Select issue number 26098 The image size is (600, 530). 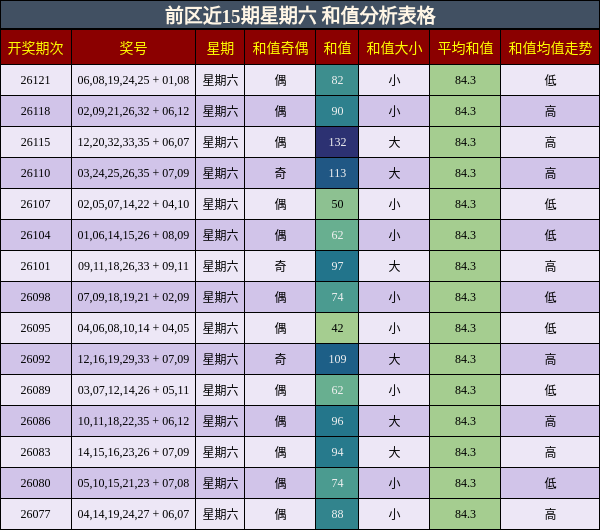coord(36,297)
